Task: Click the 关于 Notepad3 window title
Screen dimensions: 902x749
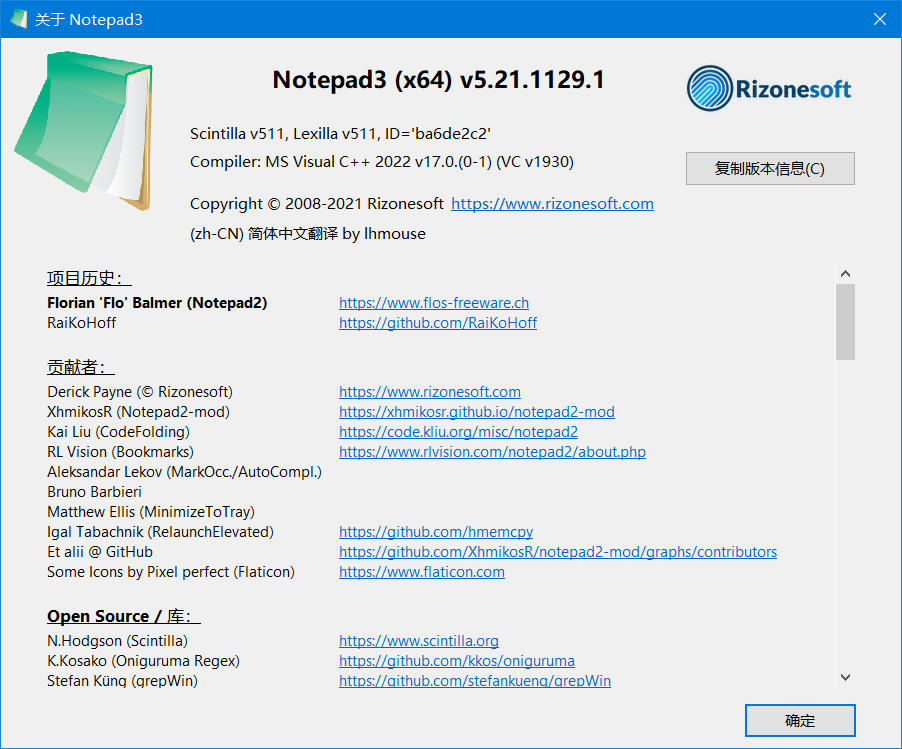Action: pyautogui.click(x=89, y=20)
